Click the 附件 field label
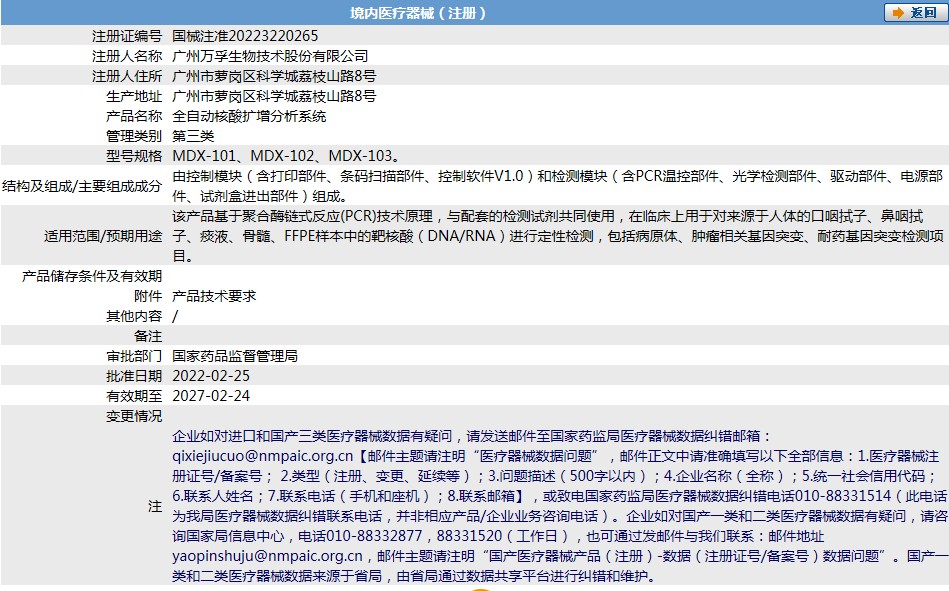The image size is (949, 591). [x=148, y=296]
